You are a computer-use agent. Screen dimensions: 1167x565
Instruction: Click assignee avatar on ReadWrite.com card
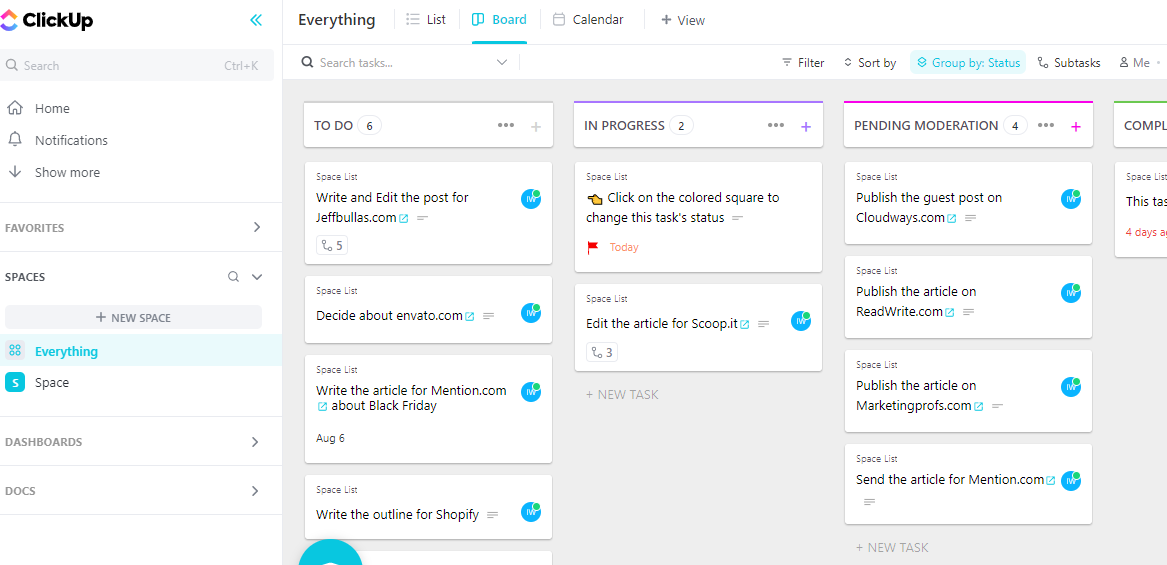pos(1071,293)
